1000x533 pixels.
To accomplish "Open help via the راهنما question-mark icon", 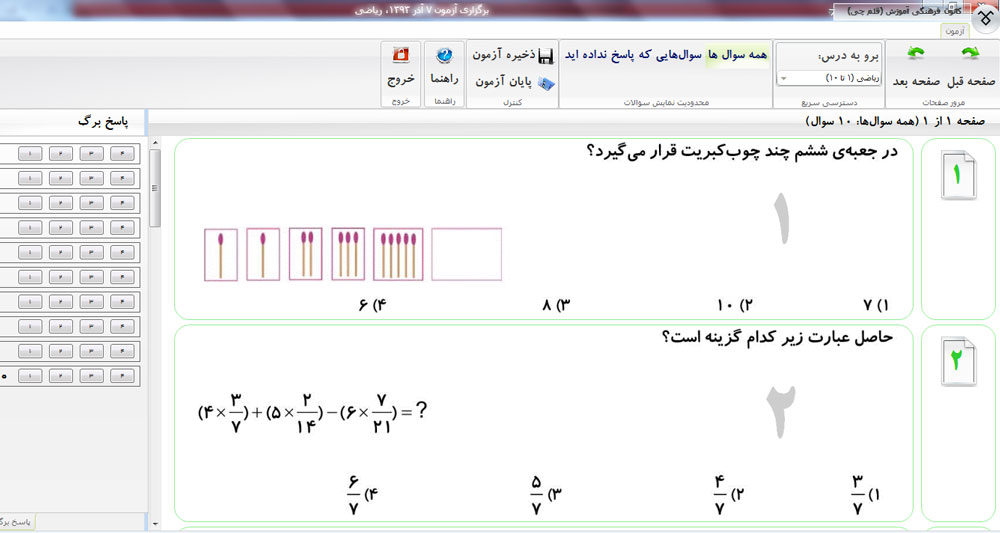I will [444, 56].
